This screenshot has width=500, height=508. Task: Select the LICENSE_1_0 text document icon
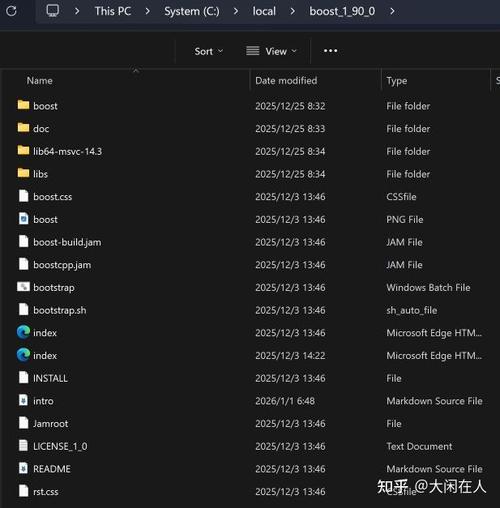23,446
